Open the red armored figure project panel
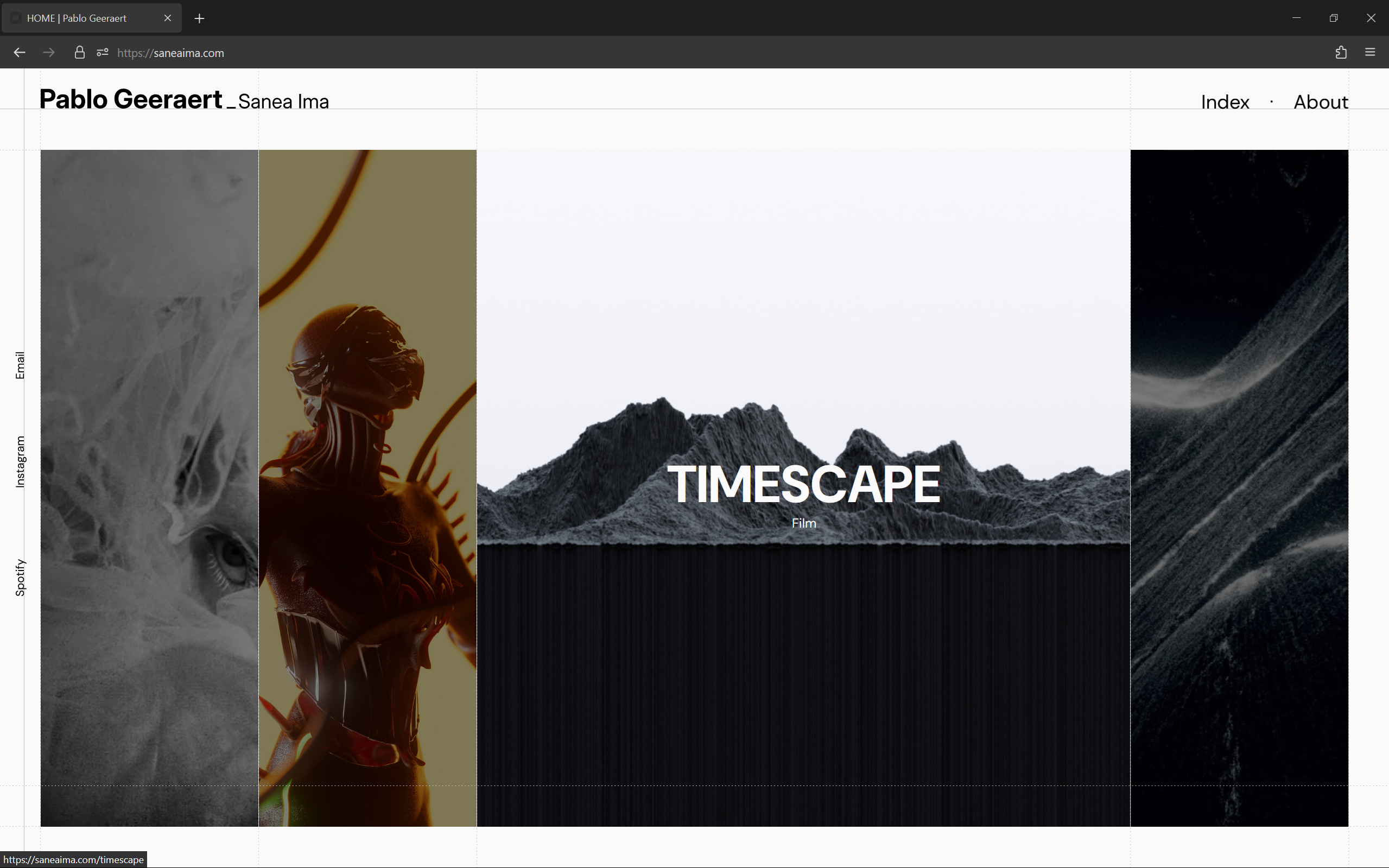 (x=367, y=488)
